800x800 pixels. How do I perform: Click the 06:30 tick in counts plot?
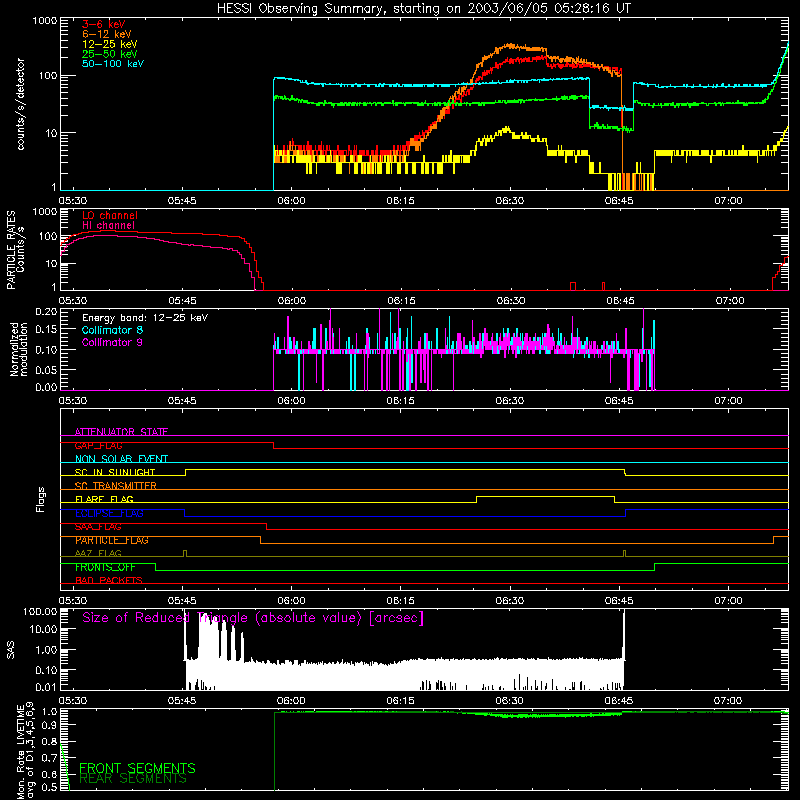(510, 201)
